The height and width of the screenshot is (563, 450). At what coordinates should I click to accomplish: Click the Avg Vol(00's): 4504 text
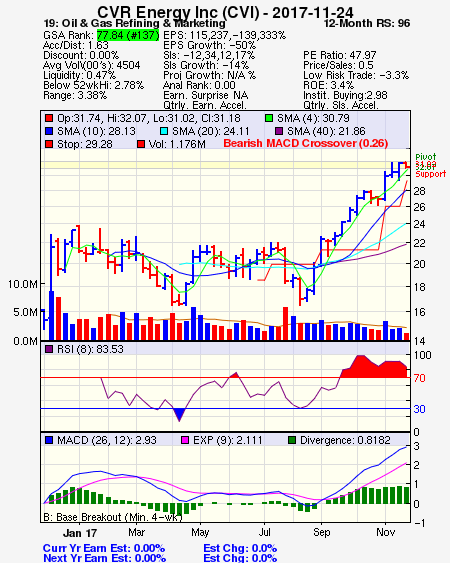92,65
